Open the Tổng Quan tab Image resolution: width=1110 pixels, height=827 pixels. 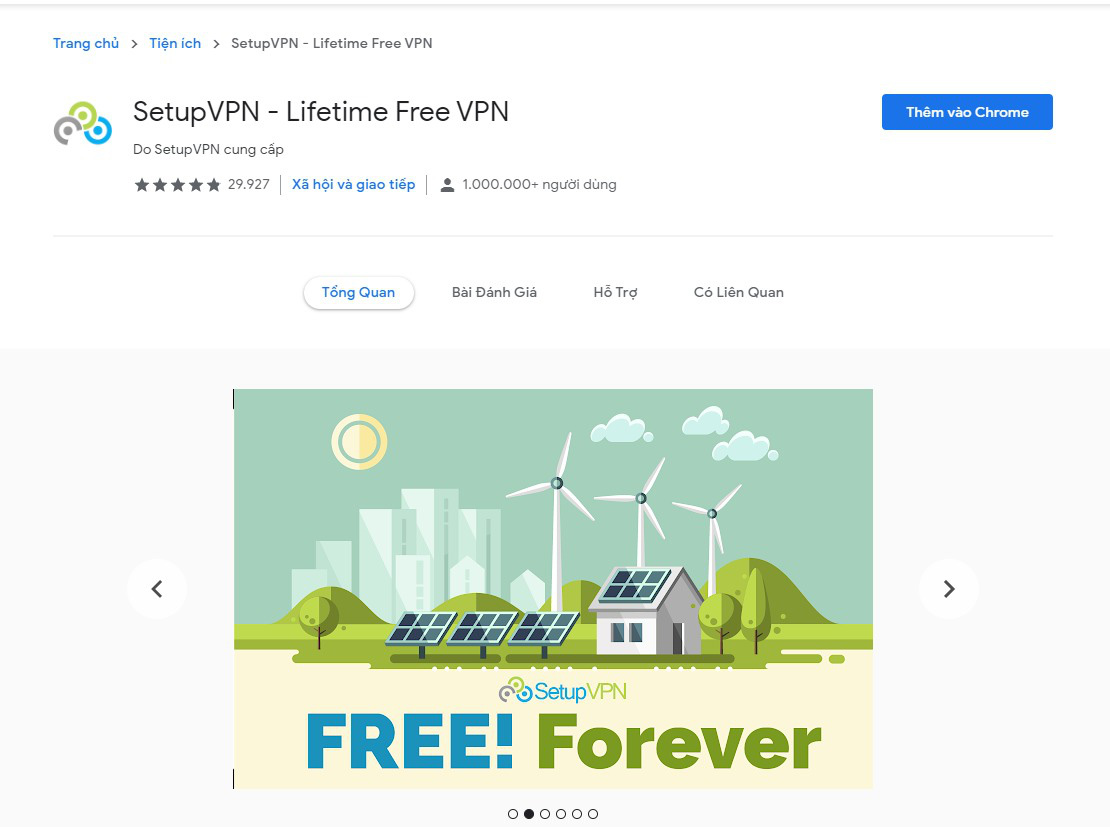358,292
